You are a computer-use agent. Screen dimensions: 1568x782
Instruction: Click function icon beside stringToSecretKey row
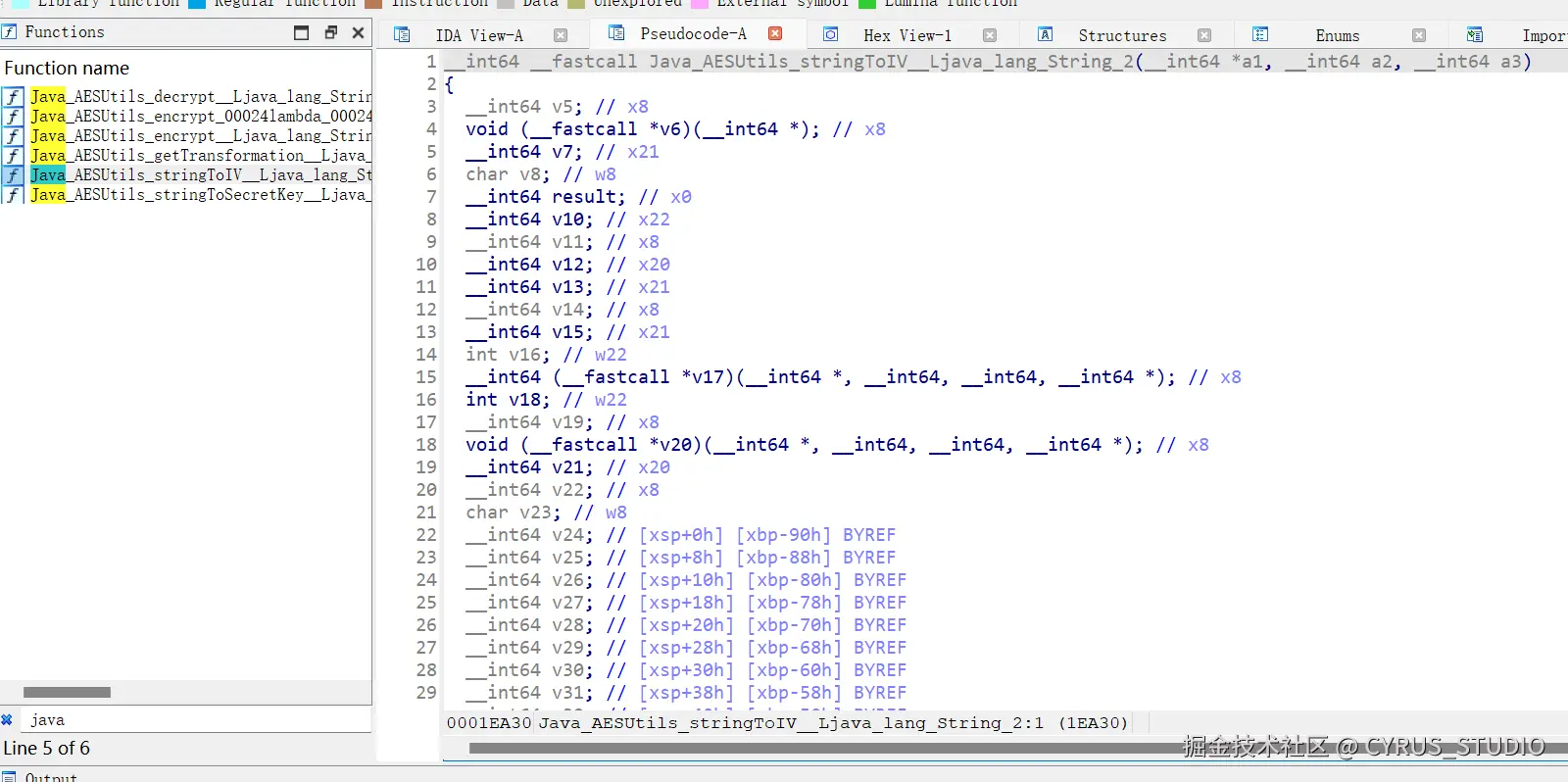(x=13, y=195)
